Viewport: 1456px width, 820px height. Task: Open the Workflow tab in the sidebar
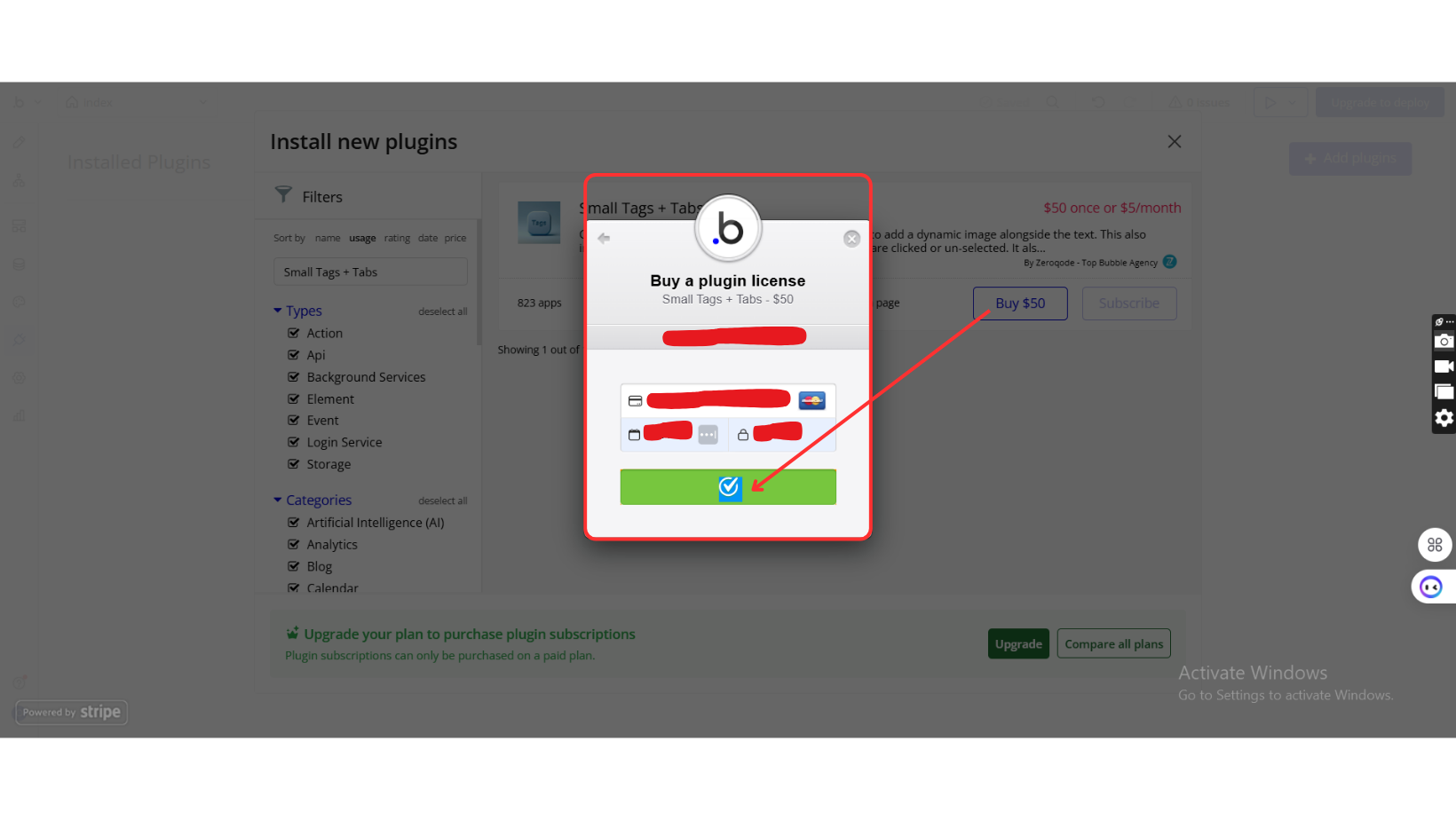[x=19, y=181]
